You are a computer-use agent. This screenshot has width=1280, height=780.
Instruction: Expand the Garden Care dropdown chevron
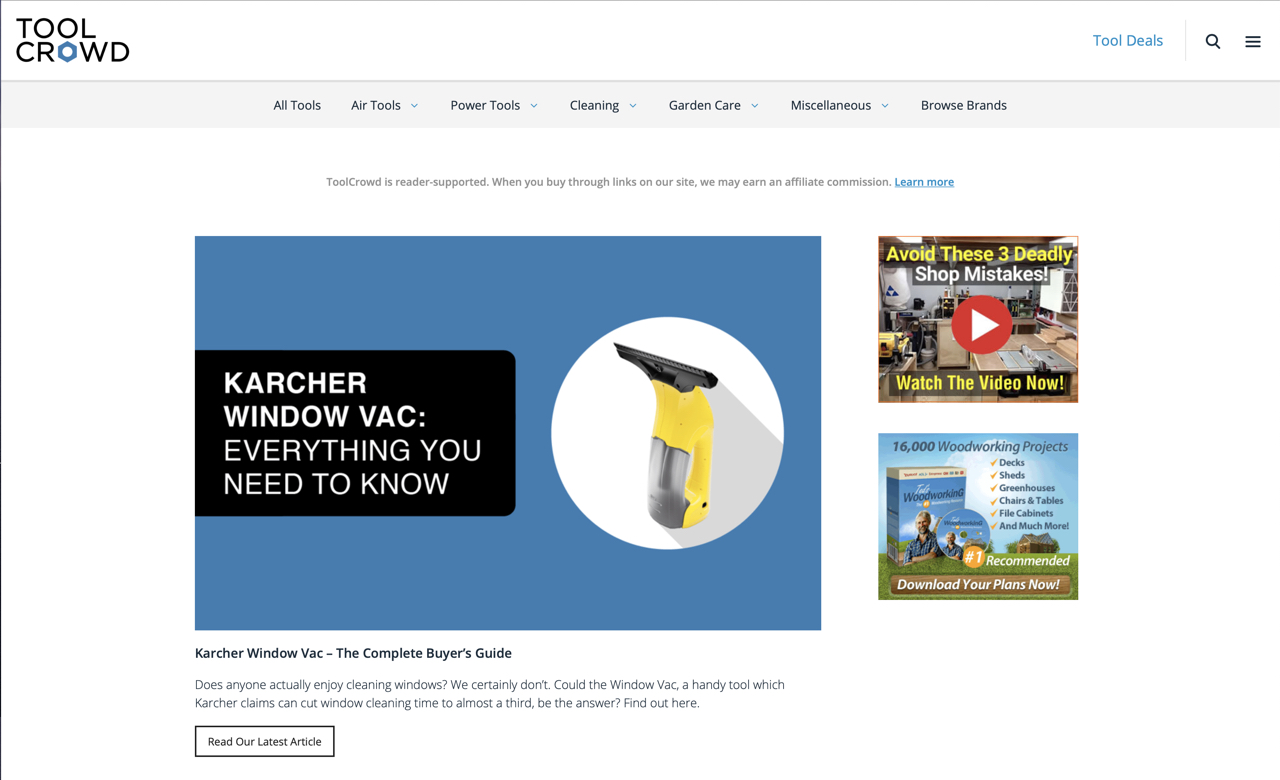[755, 106]
